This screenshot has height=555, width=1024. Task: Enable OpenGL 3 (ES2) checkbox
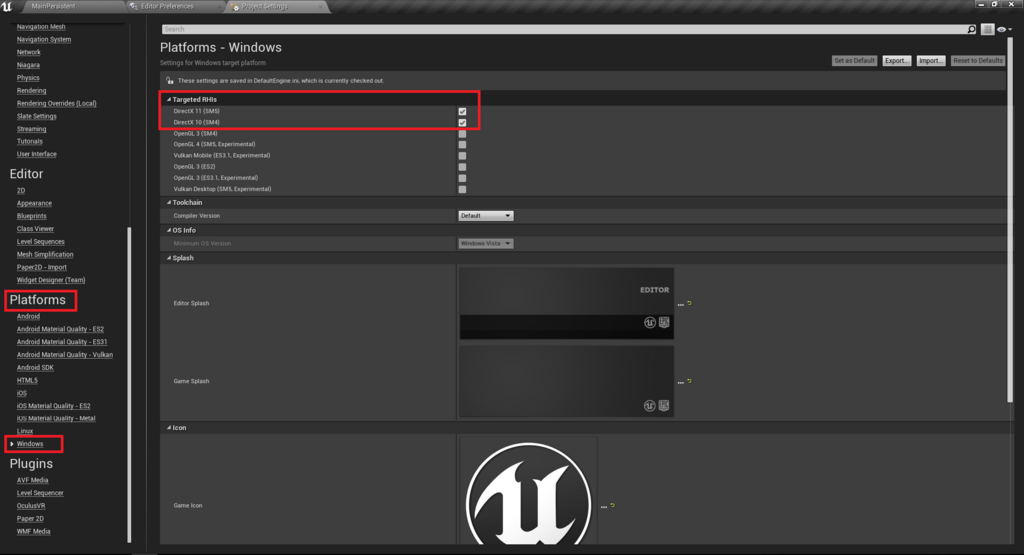coord(462,167)
